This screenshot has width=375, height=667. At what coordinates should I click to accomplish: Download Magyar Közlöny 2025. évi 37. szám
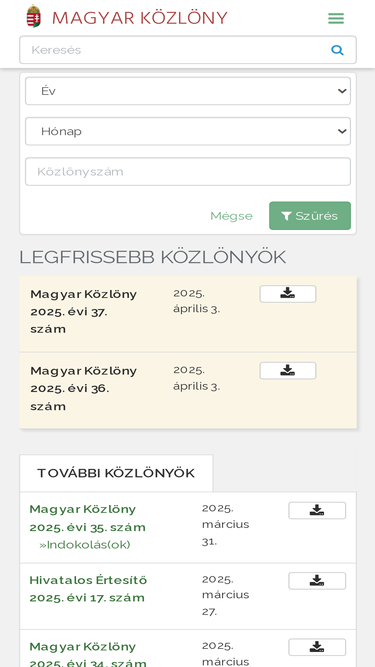tap(288, 294)
